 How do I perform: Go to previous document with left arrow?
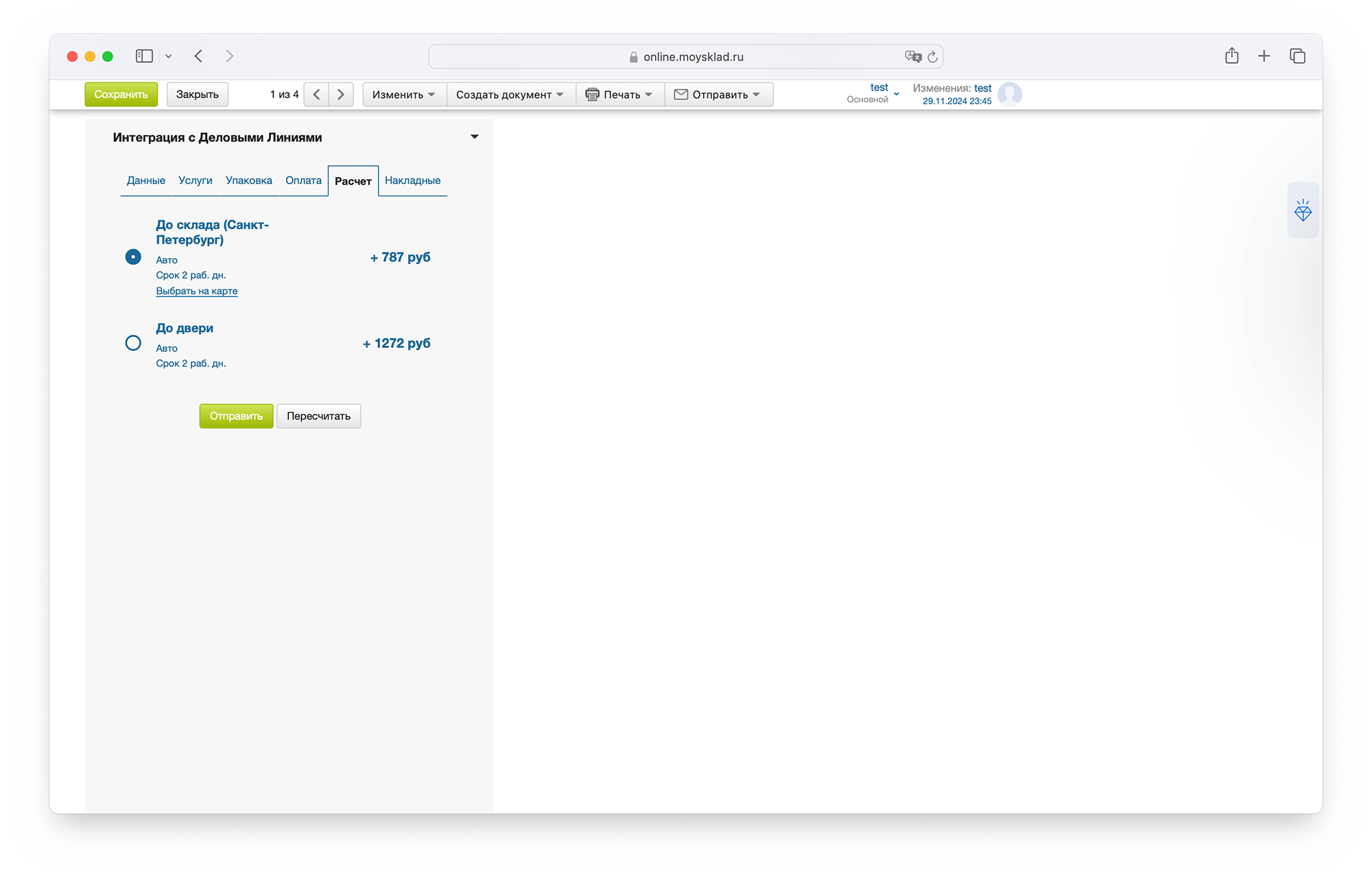(316, 95)
